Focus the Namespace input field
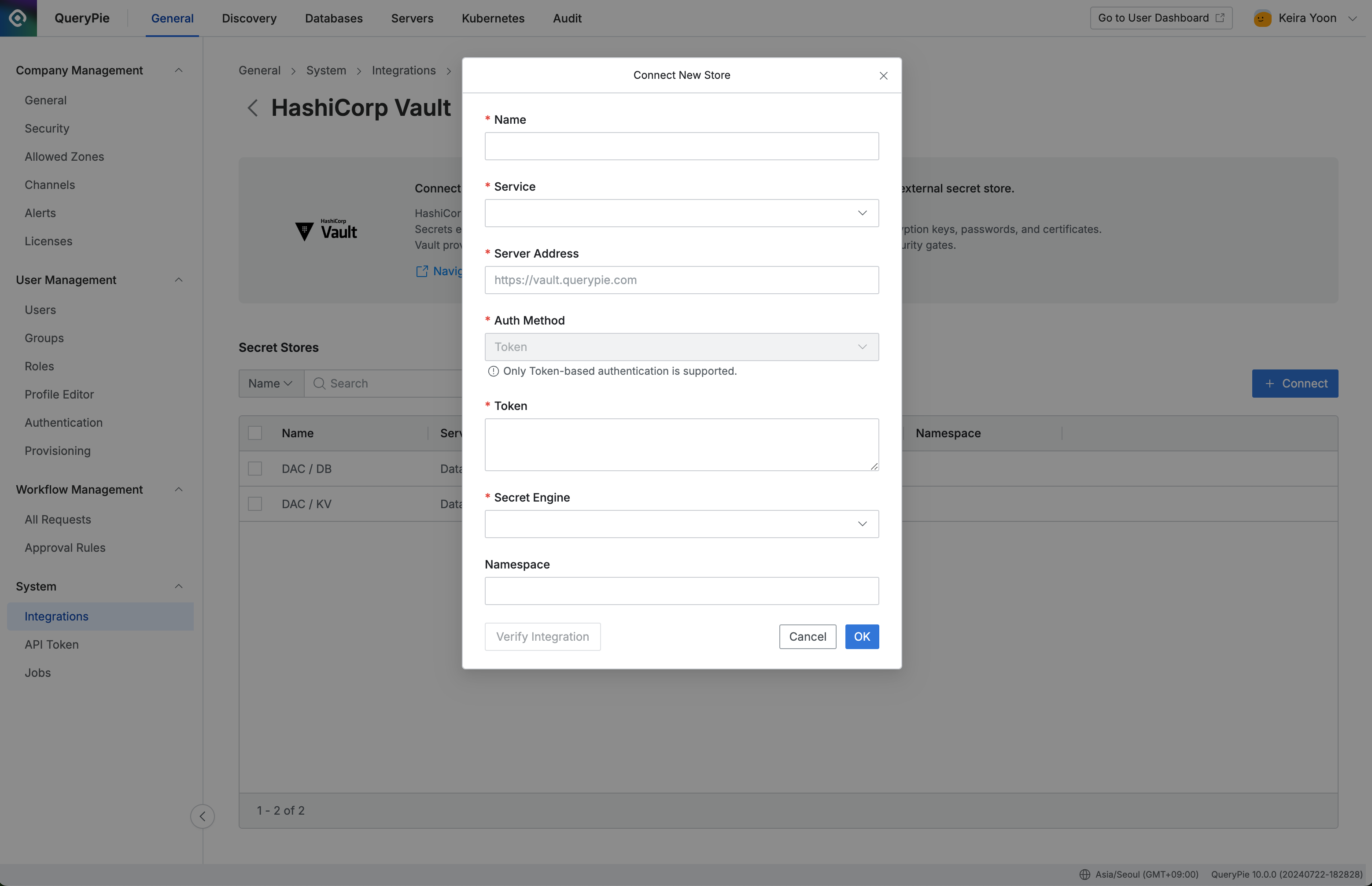 tap(682, 591)
